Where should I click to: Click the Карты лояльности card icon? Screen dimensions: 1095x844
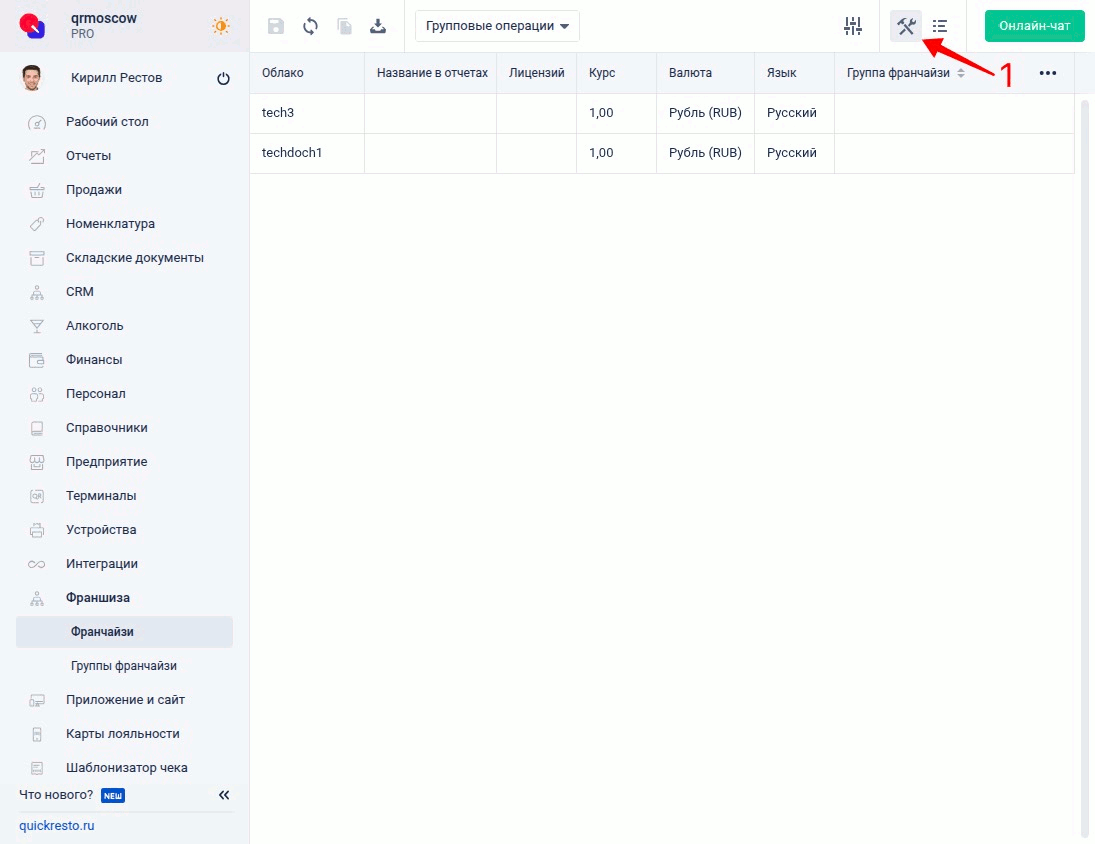pyautogui.click(x=37, y=734)
